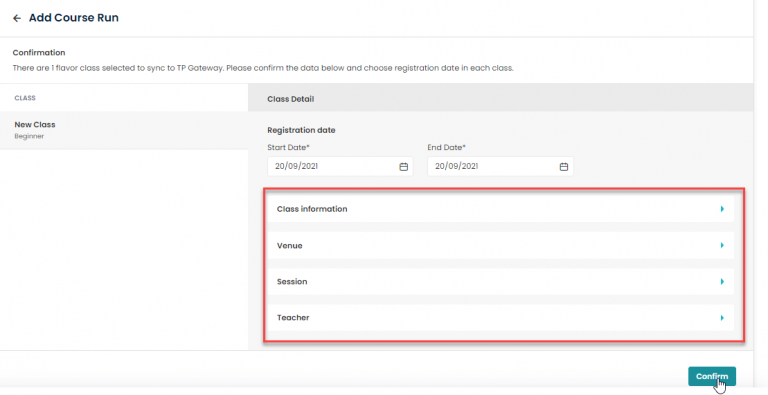Click the Registration date label

(301, 130)
